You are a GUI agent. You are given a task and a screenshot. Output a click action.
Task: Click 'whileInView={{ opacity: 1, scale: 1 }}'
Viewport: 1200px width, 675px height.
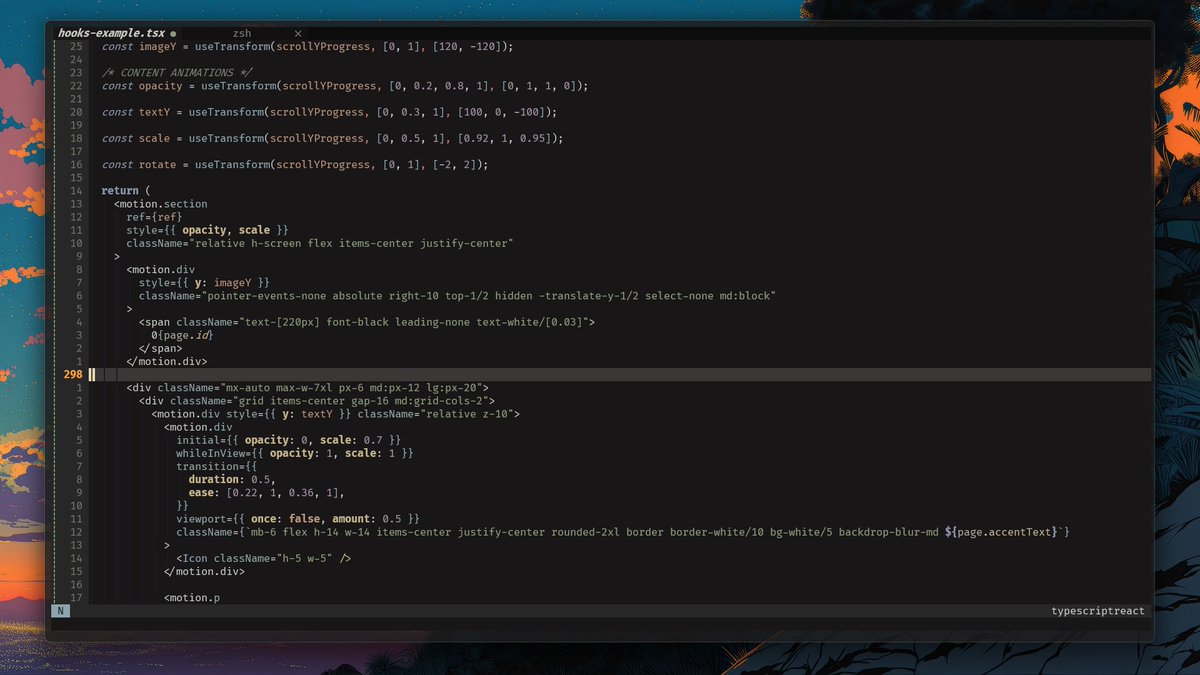pos(295,453)
